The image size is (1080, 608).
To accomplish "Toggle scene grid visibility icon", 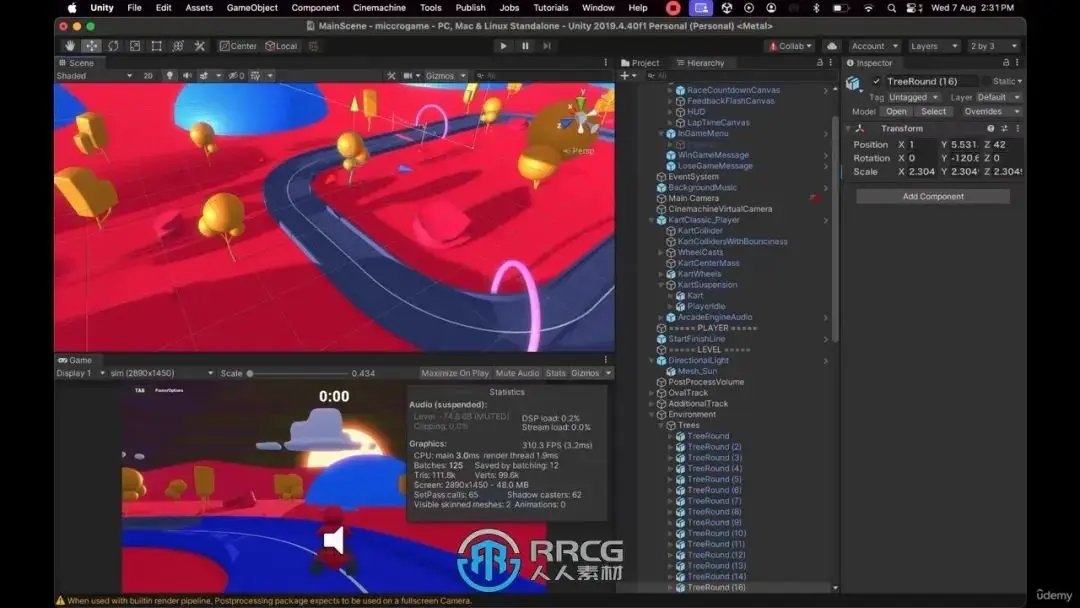I will [x=256, y=76].
